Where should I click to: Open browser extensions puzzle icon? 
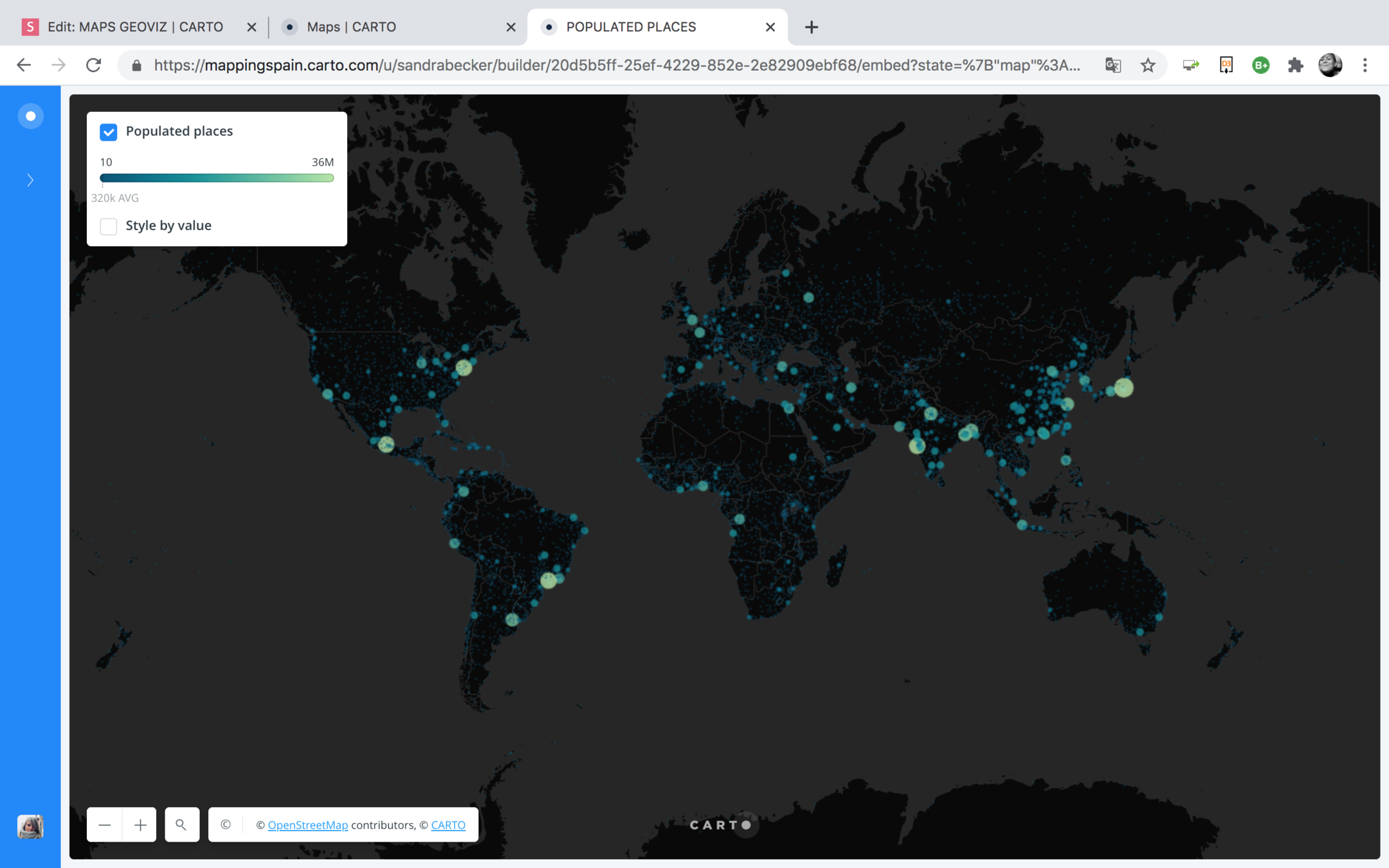(1295, 65)
